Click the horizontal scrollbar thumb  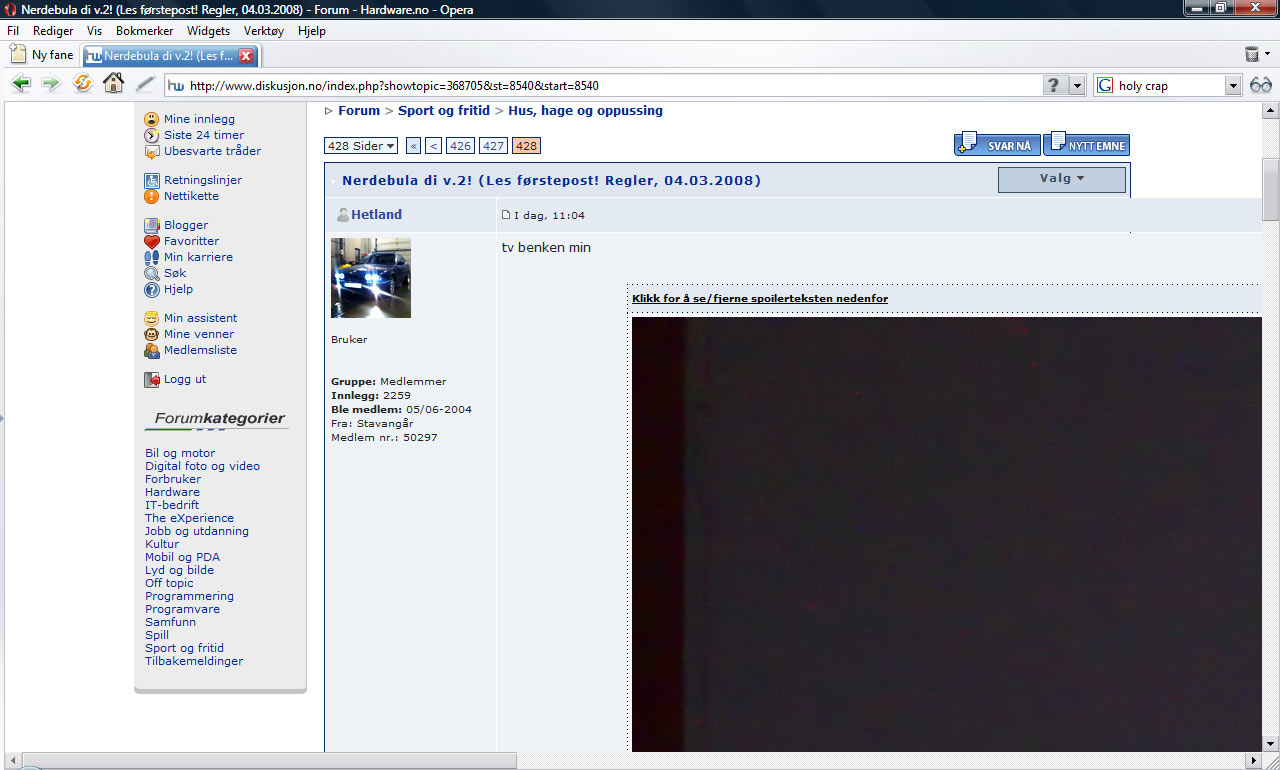tap(268, 761)
